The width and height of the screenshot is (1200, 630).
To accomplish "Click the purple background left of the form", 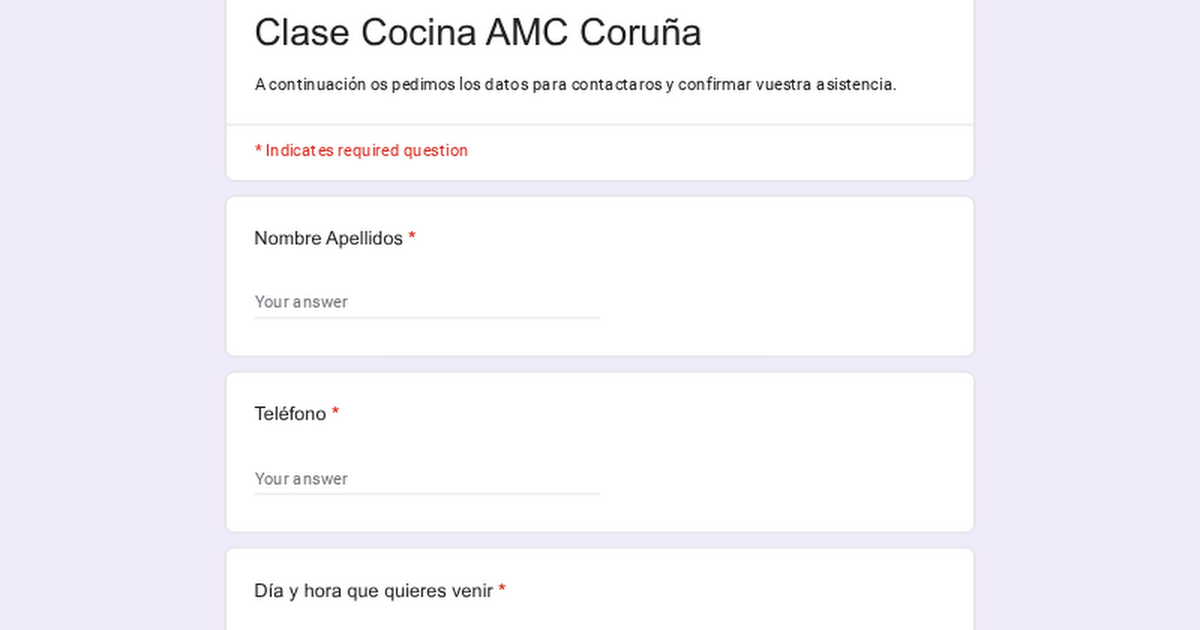I will pos(110,315).
